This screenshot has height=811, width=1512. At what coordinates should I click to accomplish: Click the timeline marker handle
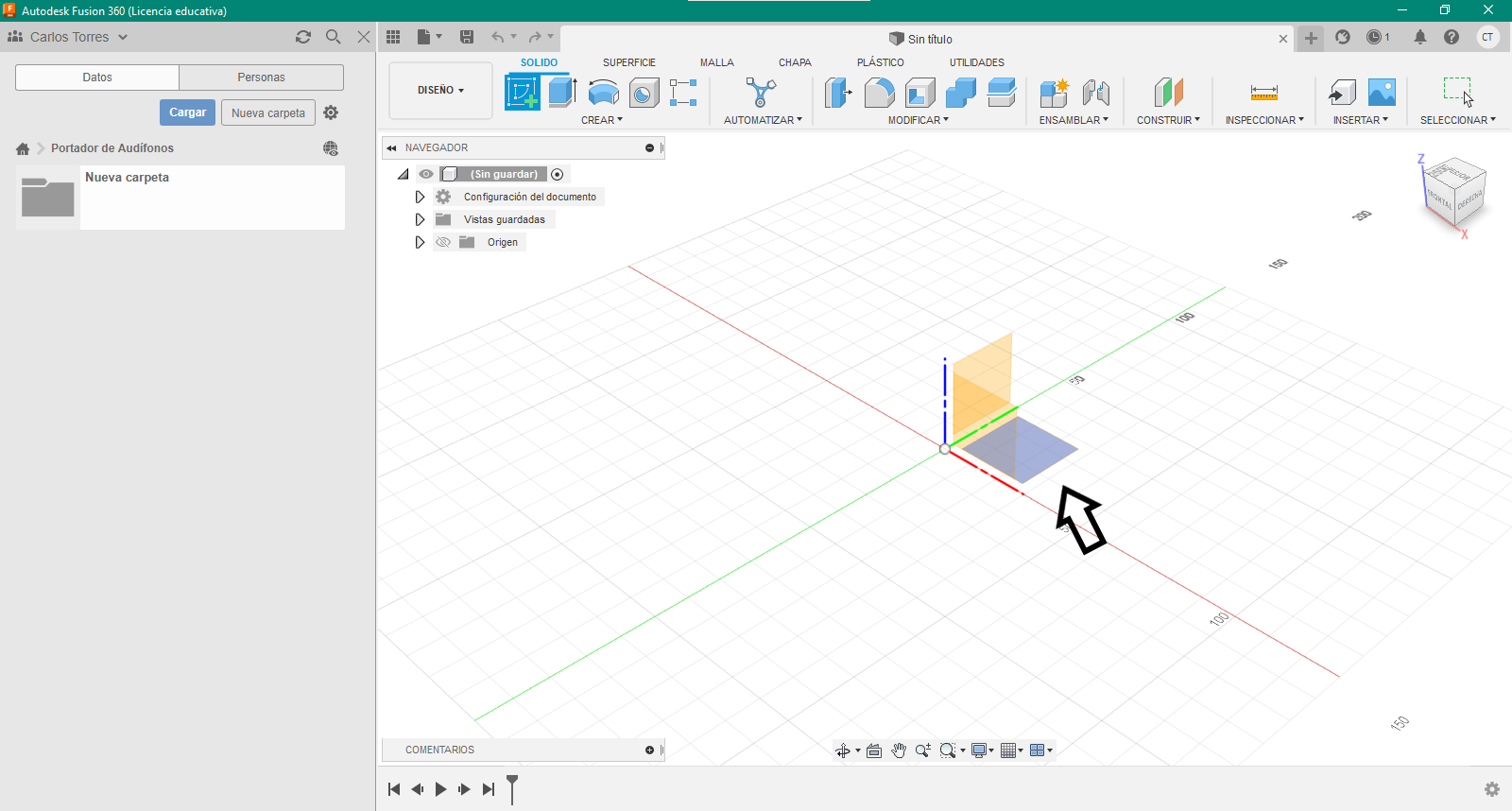coord(512,788)
